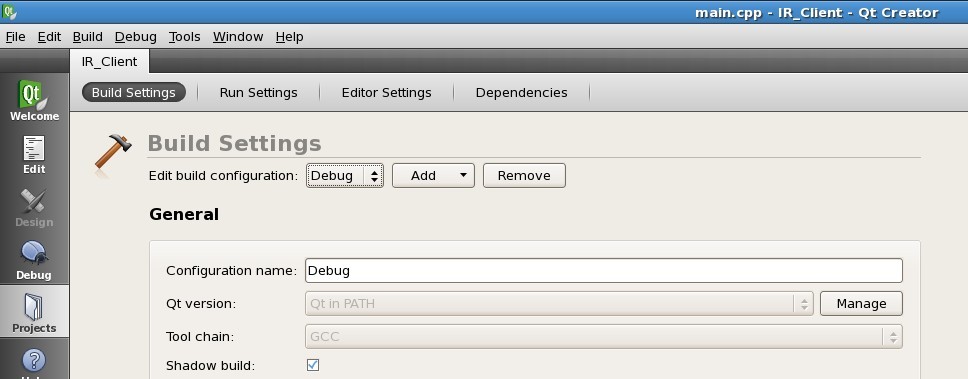Open the Qt version combo box
This screenshot has width=968, height=379.
coord(559,304)
